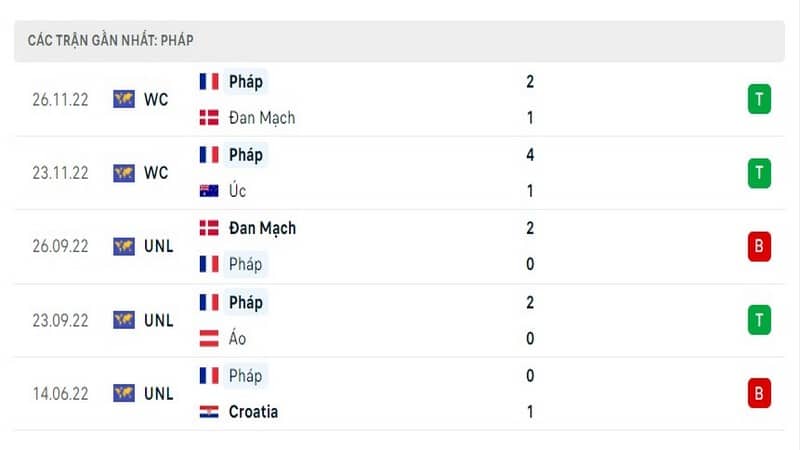Click the 23.11.22 match date
800x450 pixels.
(x=60, y=173)
